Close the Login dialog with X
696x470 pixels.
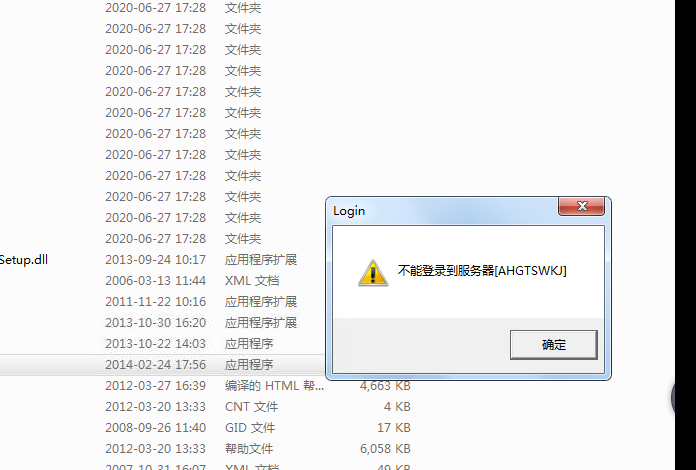tap(581, 206)
